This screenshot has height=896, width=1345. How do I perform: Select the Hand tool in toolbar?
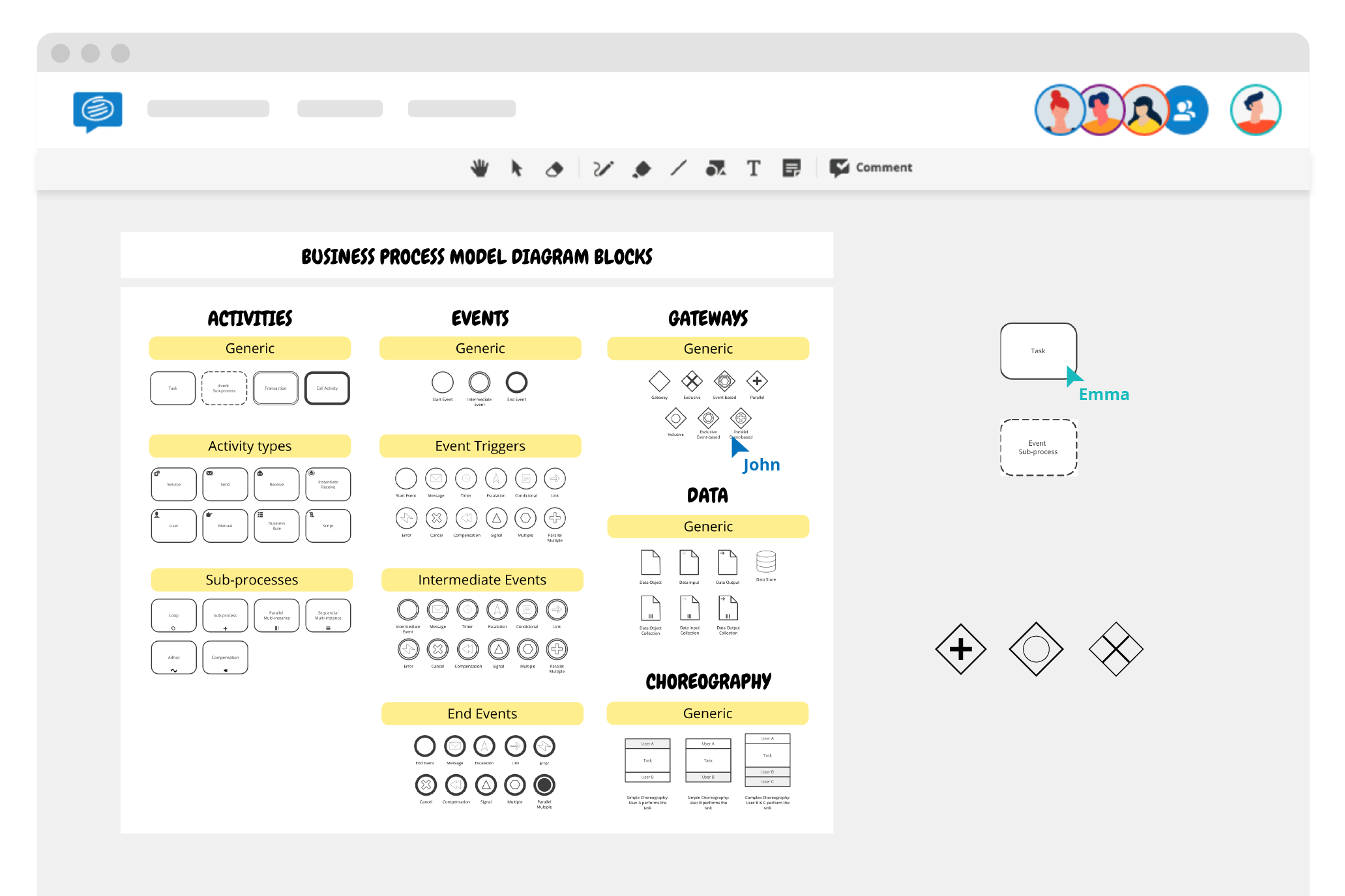478,167
